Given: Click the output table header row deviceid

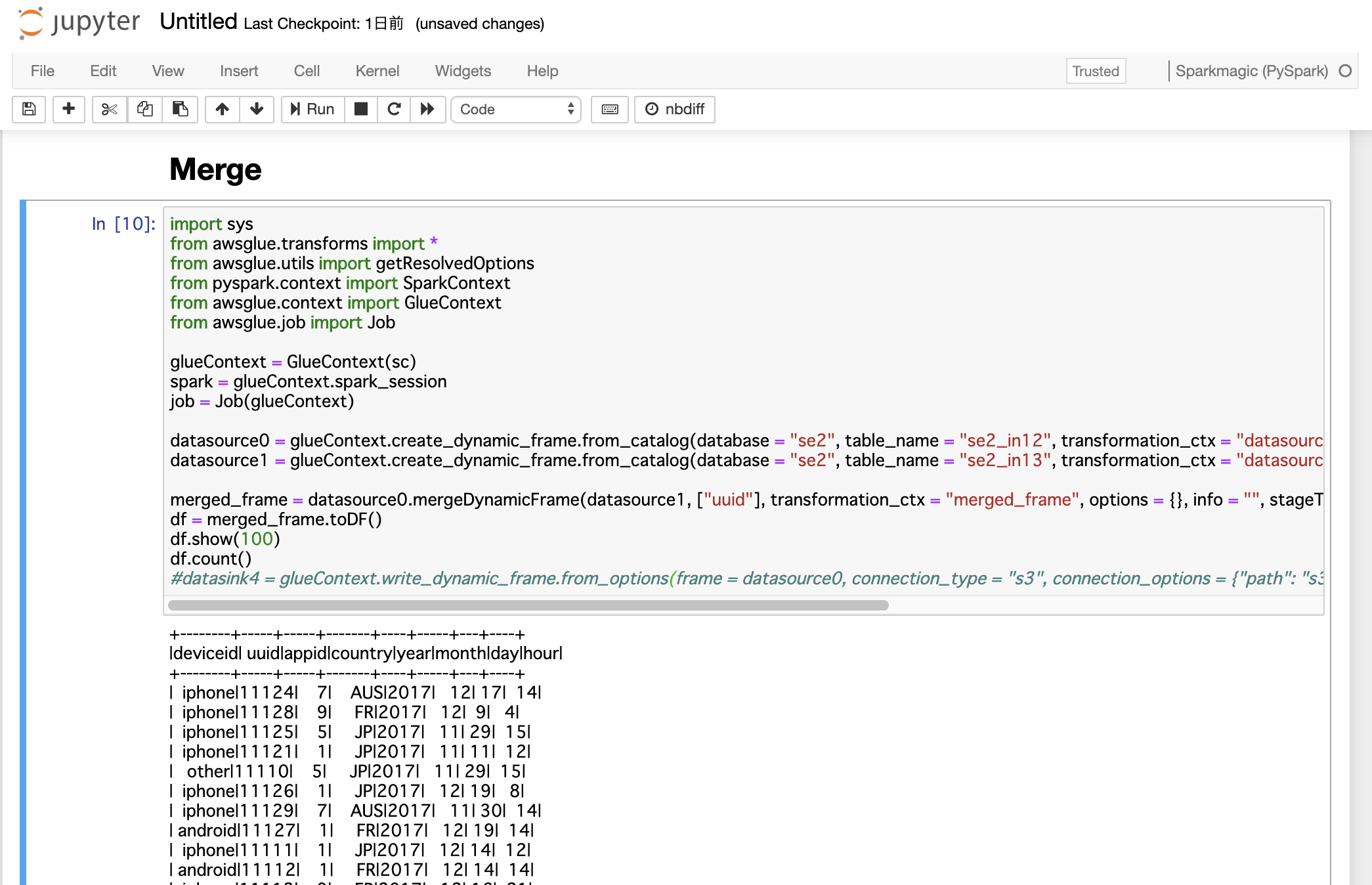Looking at the screenshot, I should point(366,653).
